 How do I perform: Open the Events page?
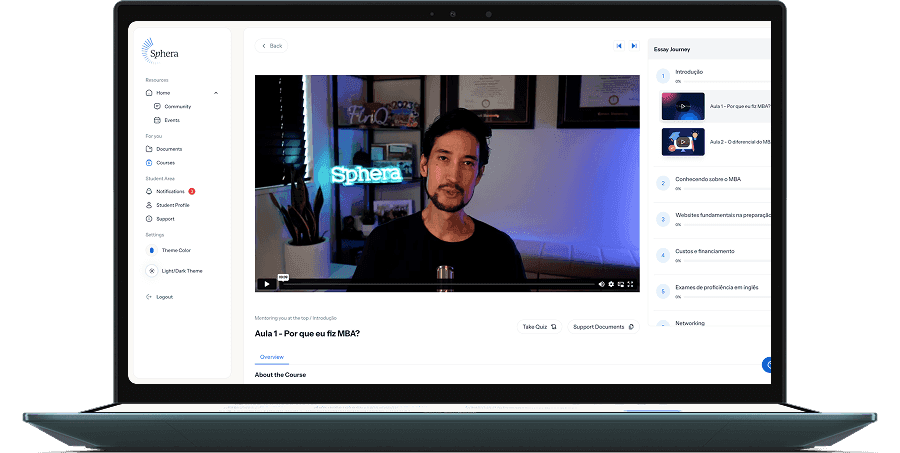point(167,120)
